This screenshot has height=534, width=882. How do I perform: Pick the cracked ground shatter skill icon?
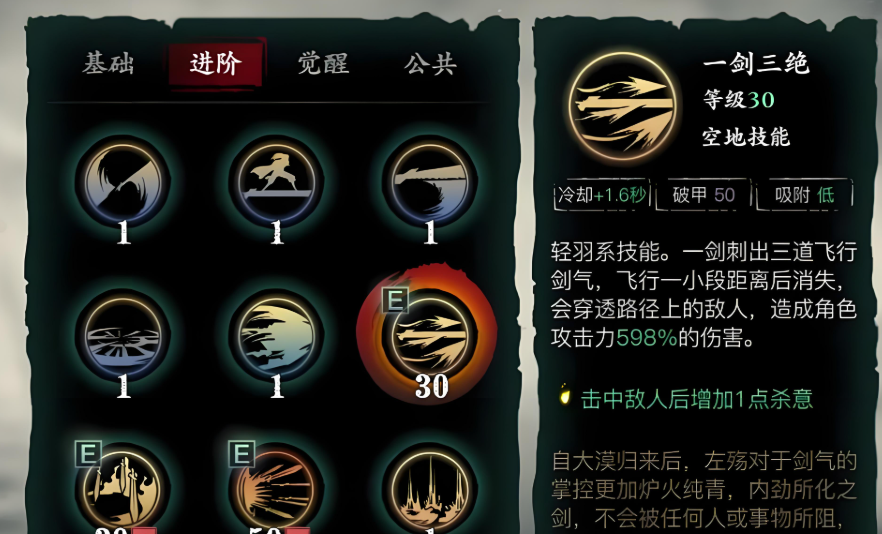pos(123,335)
